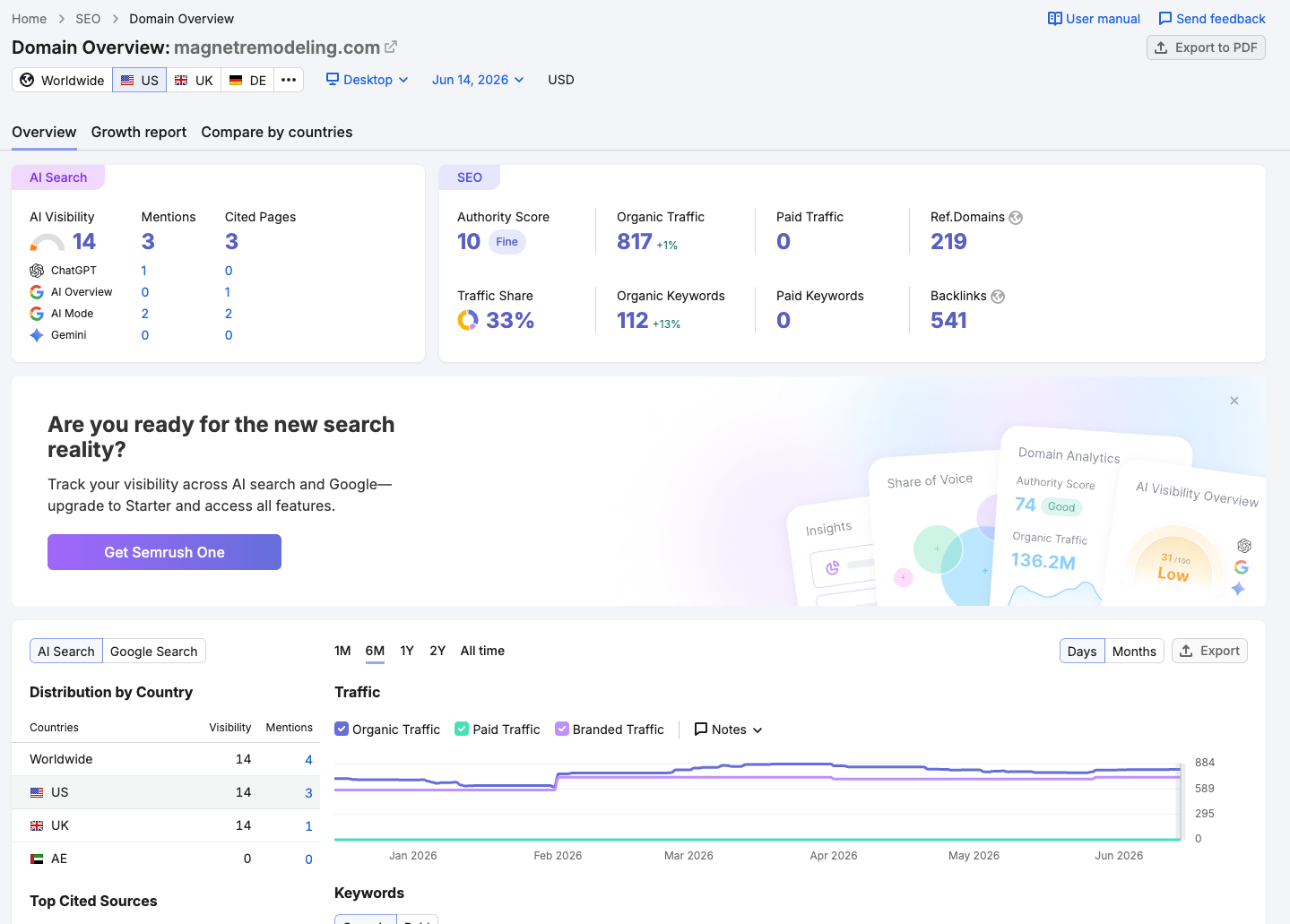Select the 6M time range
This screenshot has width=1290, height=924.
[375, 651]
